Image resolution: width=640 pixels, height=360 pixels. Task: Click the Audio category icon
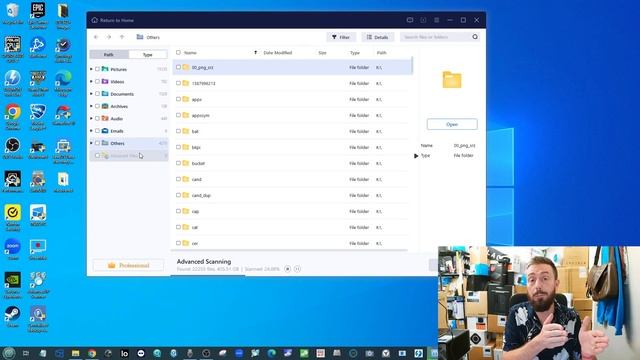click(x=105, y=118)
